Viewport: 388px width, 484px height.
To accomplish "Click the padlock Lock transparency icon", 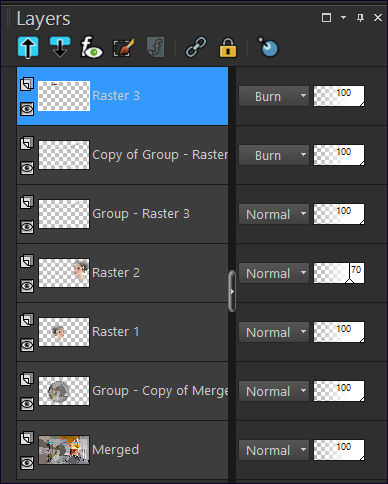I will [228, 47].
